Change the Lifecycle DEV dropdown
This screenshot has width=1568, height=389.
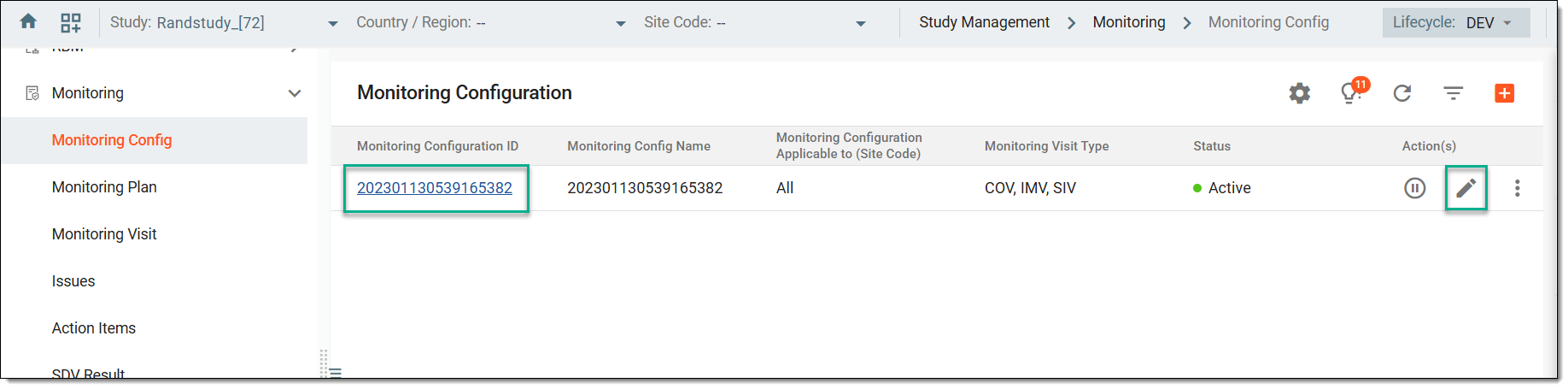[1456, 22]
